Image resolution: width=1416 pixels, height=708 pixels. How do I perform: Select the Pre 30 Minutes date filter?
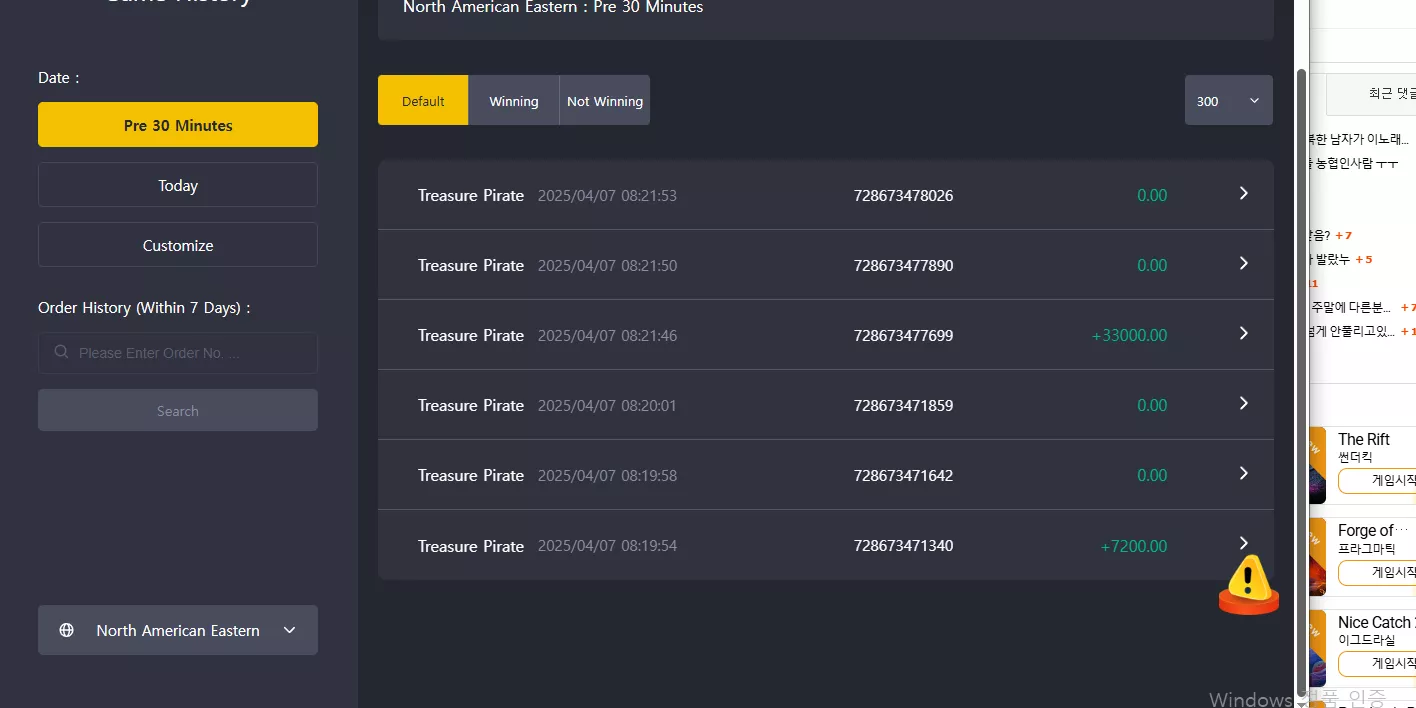178,125
